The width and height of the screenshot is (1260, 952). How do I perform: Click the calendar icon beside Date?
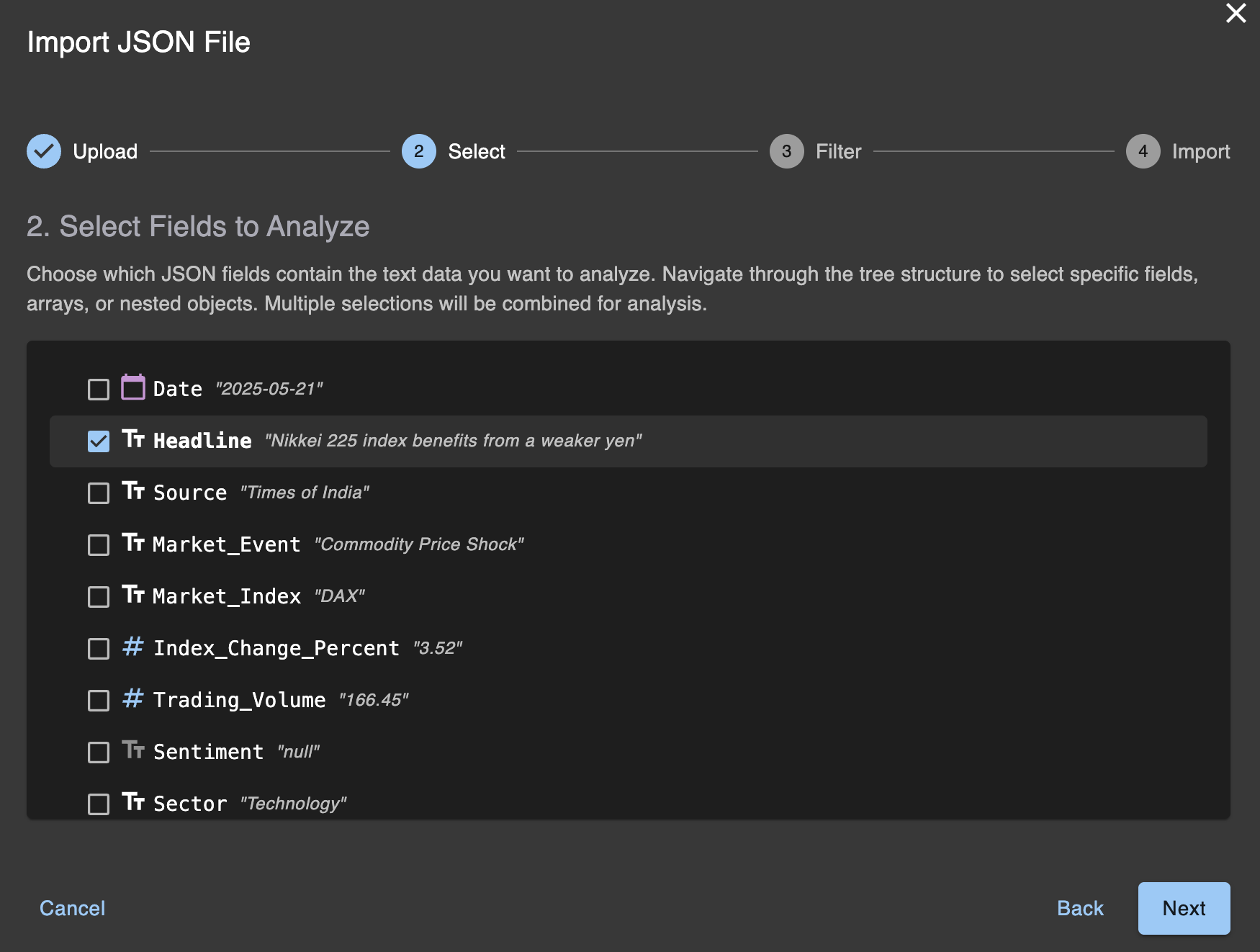point(134,389)
